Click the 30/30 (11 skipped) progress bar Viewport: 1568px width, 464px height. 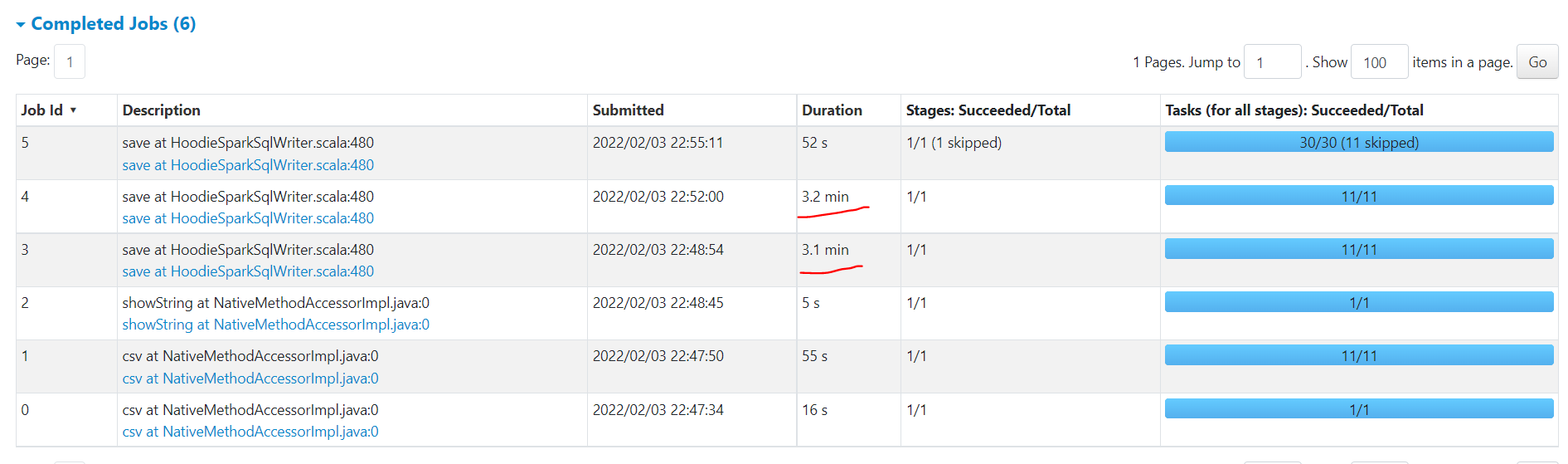point(1358,142)
